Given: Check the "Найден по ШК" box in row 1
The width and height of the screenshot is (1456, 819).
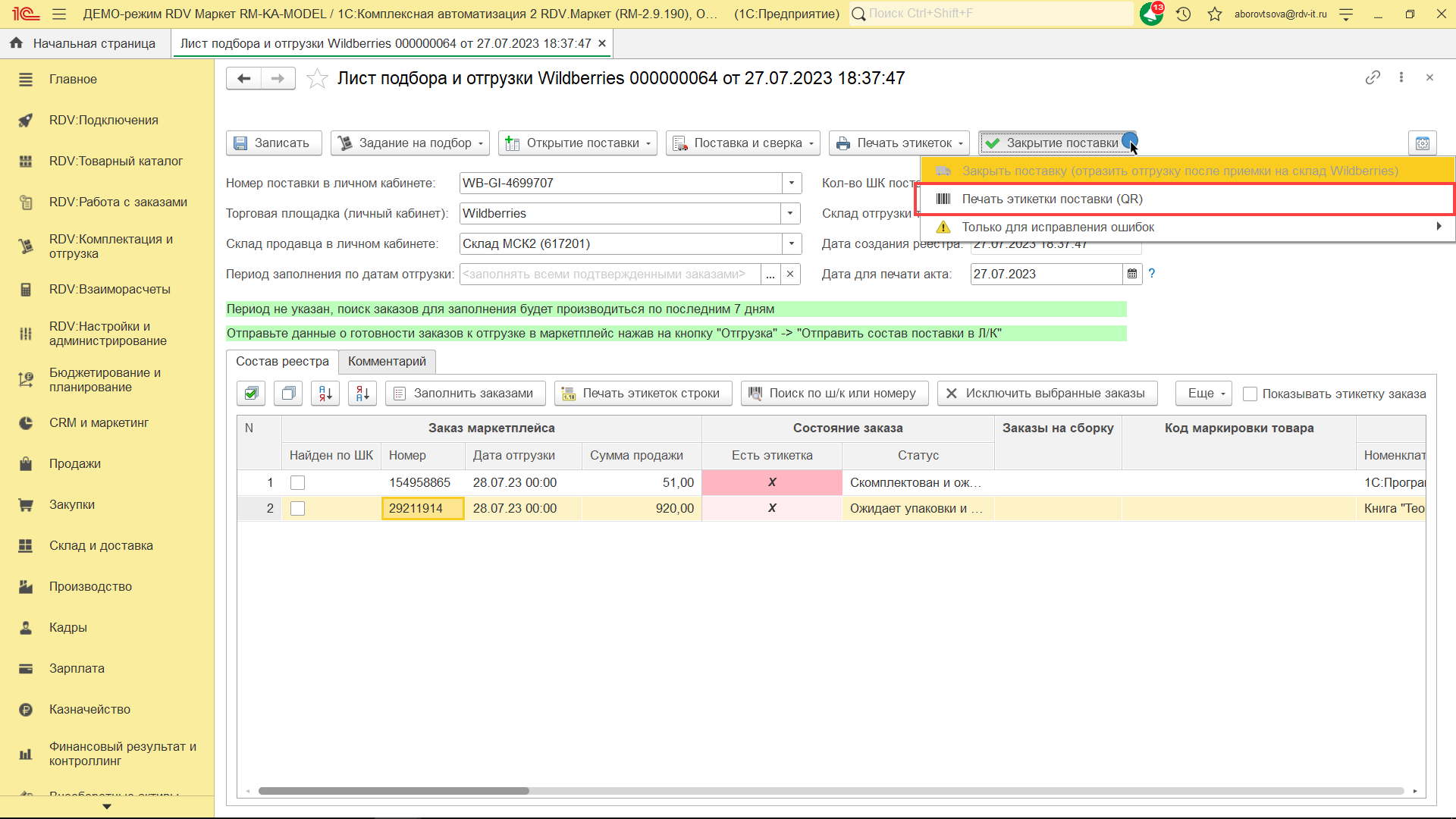Looking at the screenshot, I should point(298,482).
